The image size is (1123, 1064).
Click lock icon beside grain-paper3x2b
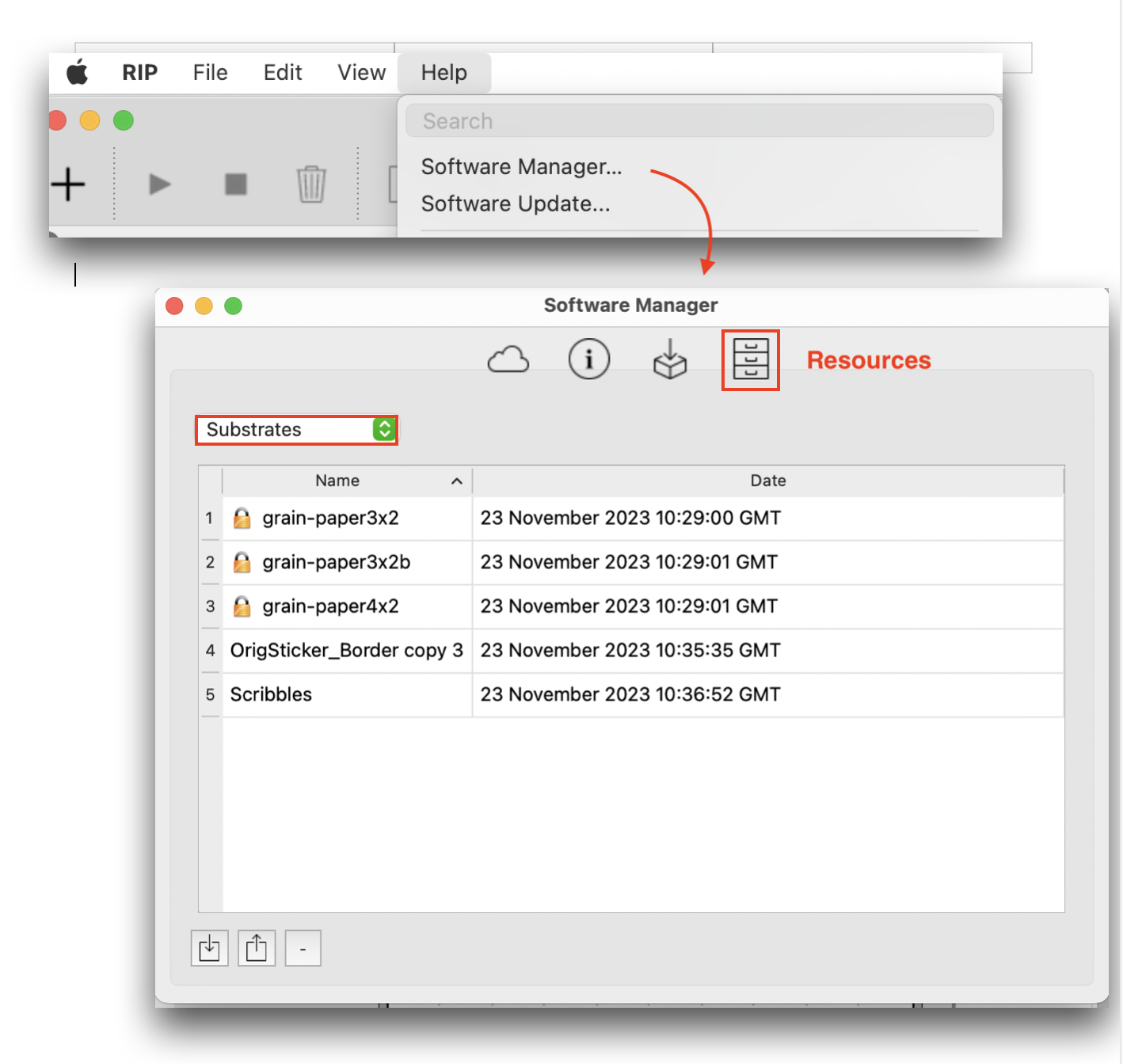(x=242, y=563)
